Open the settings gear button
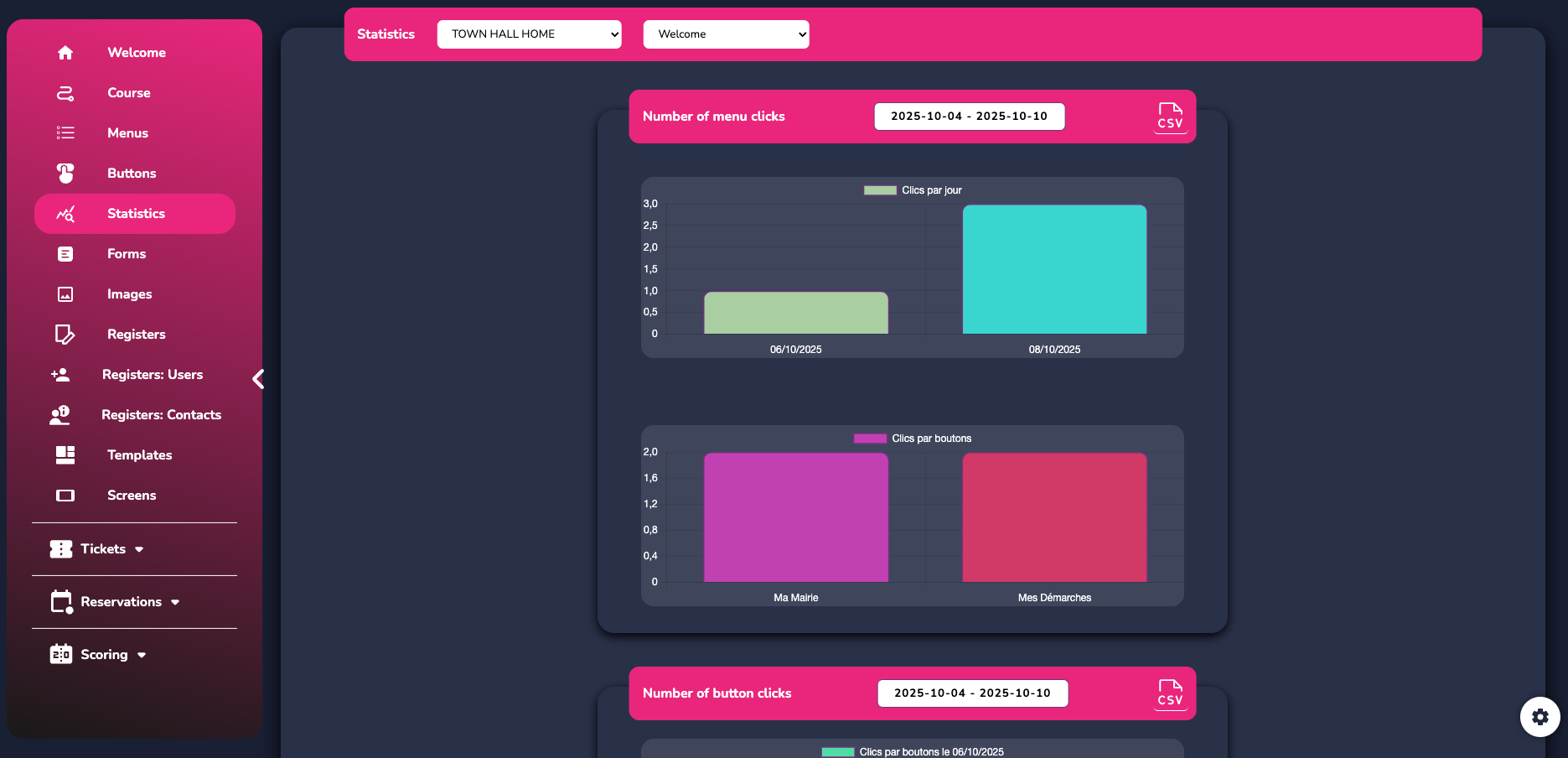The image size is (1568, 758). coord(1540,717)
